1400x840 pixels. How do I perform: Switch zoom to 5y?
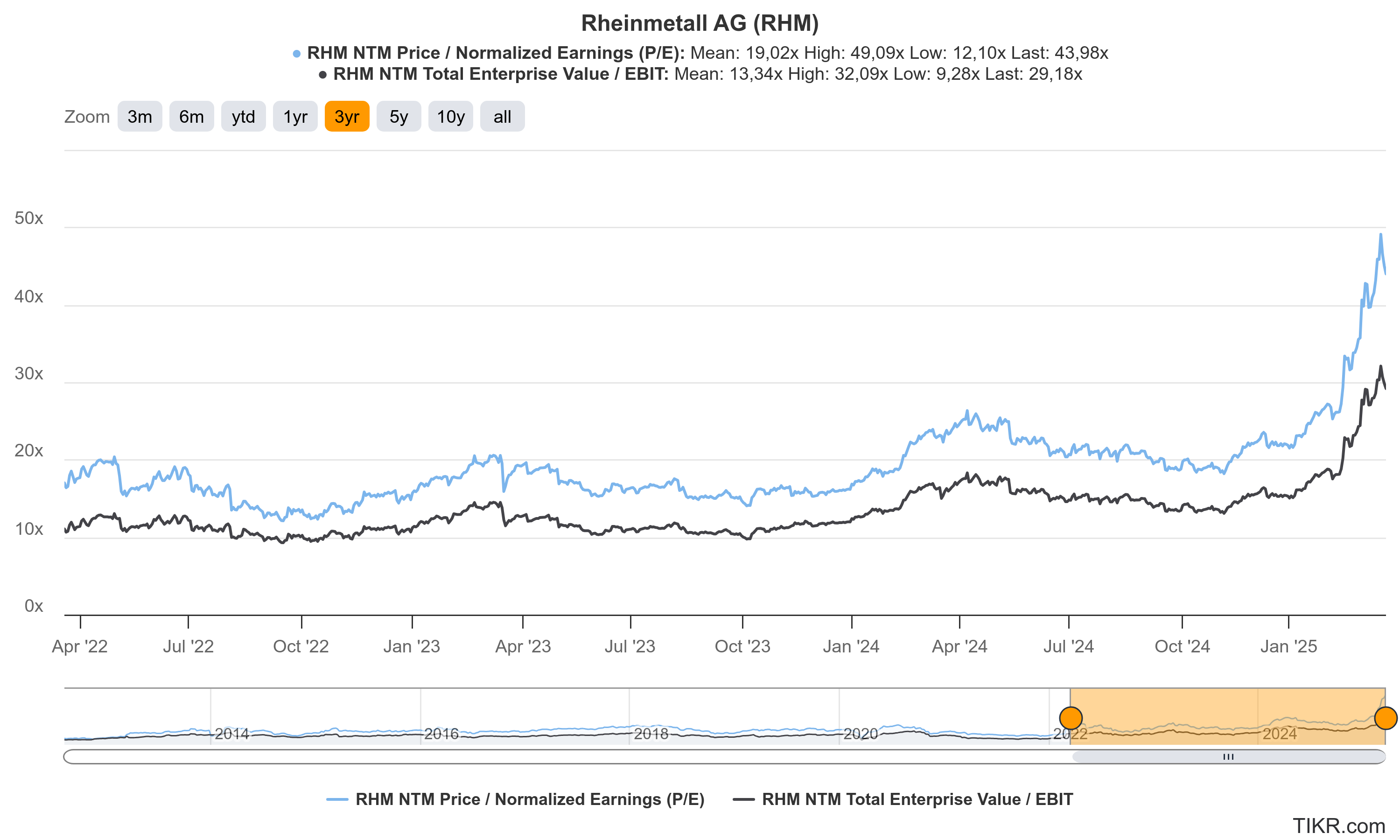pyautogui.click(x=399, y=117)
